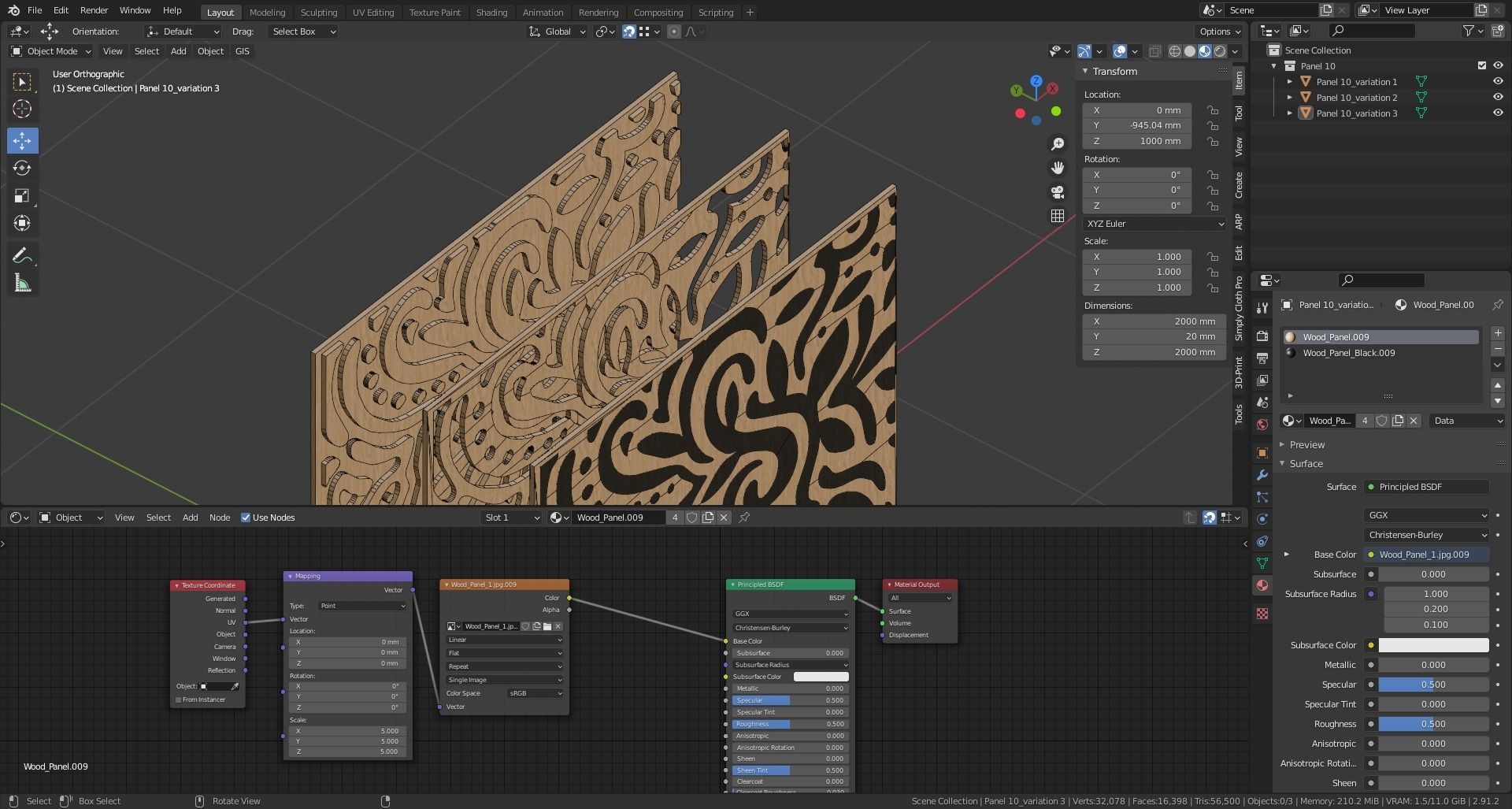Select the Annotate tool
This screenshot has width=1512, height=809.
click(22, 255)
